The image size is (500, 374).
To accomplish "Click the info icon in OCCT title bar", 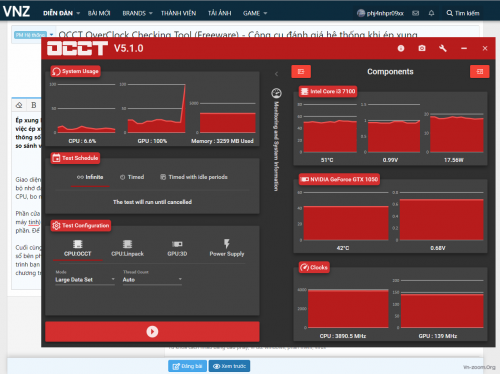I will pos(401,48).
